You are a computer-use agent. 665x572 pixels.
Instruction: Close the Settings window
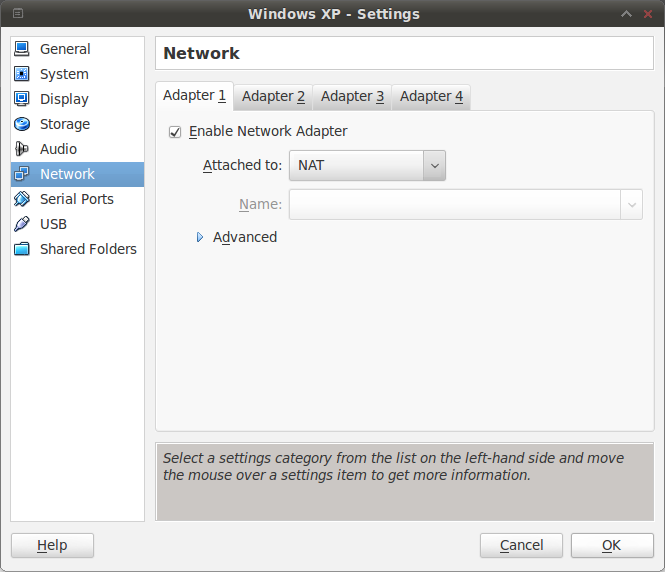648,14
